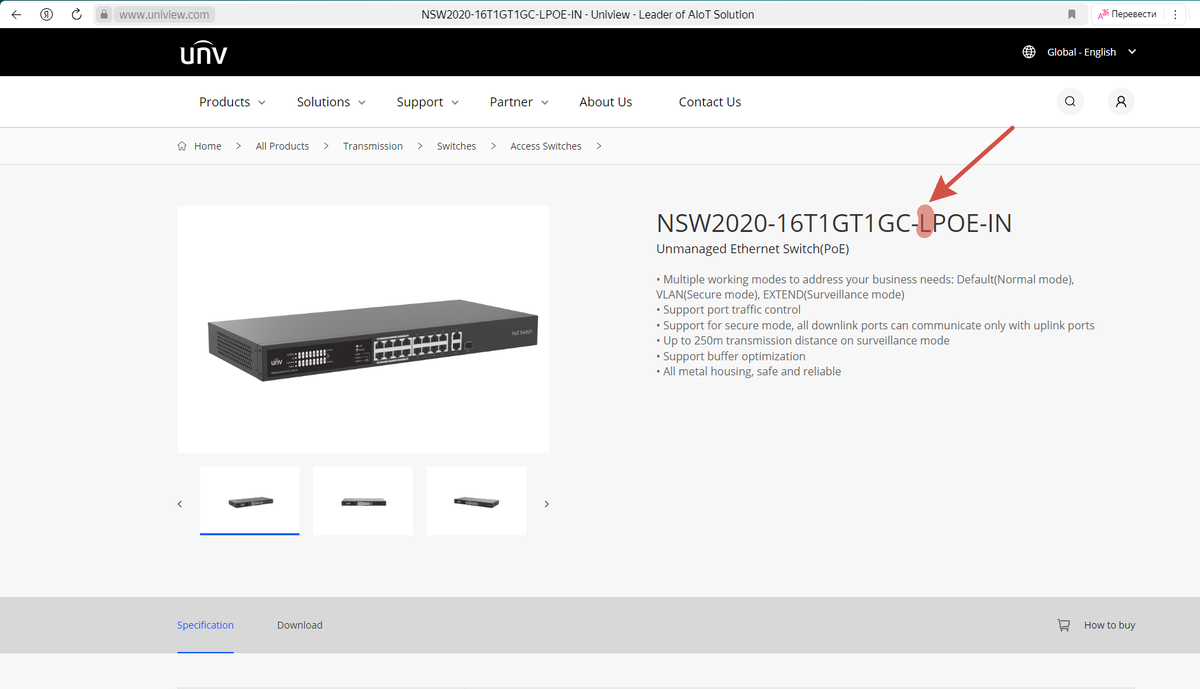
Task: Expand the Products chevron arrow
Action: click(262, 103)
